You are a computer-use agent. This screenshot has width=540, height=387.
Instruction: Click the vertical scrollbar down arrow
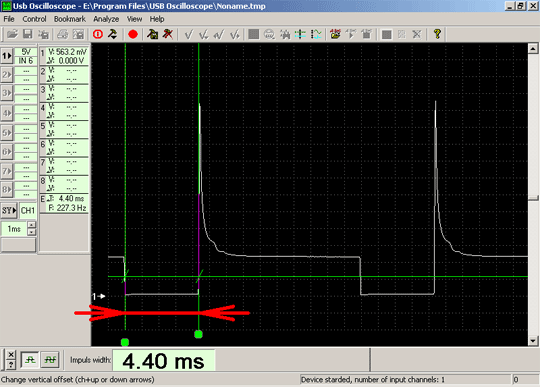(x=533, y=341)
